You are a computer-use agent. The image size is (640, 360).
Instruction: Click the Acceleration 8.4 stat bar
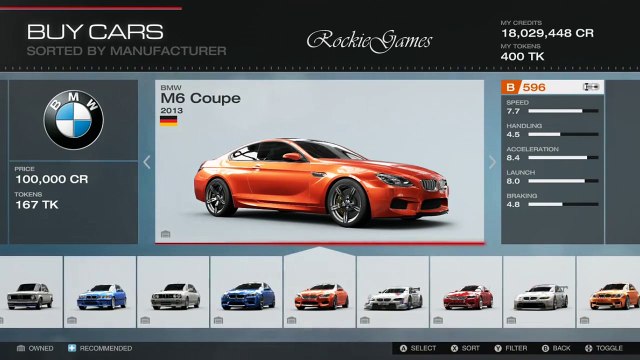(563, 157)
